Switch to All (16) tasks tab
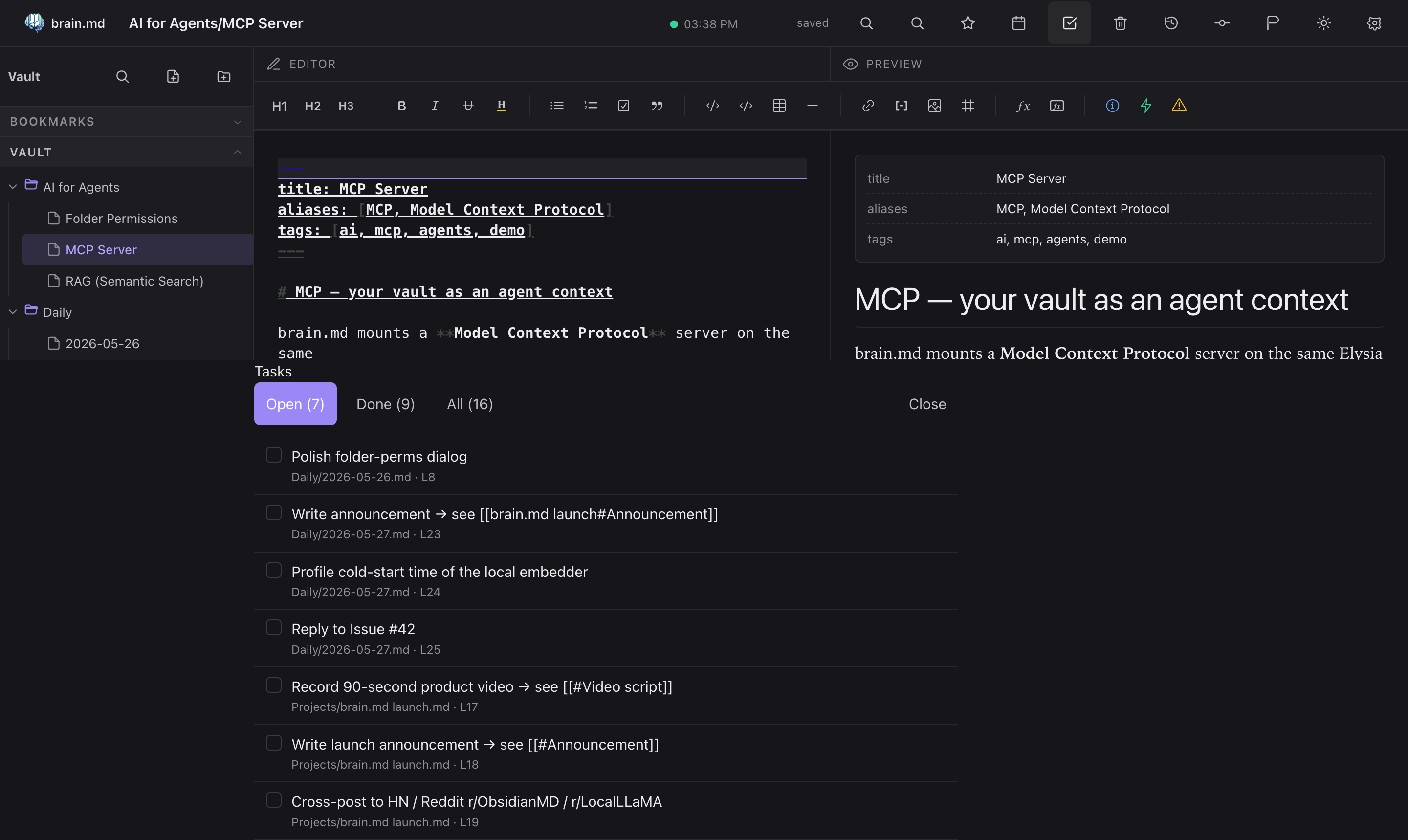The height and width of the screenshot is (840, 1408). click(x=470, y=404)
